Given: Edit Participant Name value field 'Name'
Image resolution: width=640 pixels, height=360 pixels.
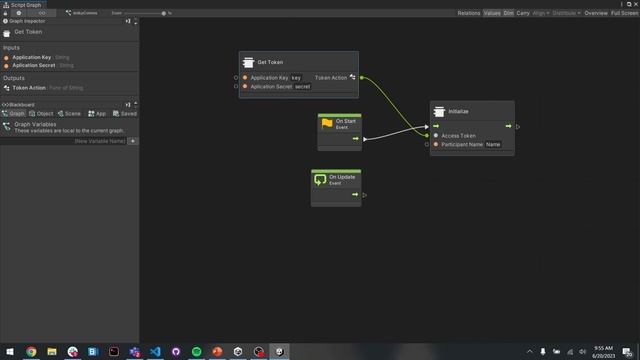Looking at the screenshot, I should point(493,144).
